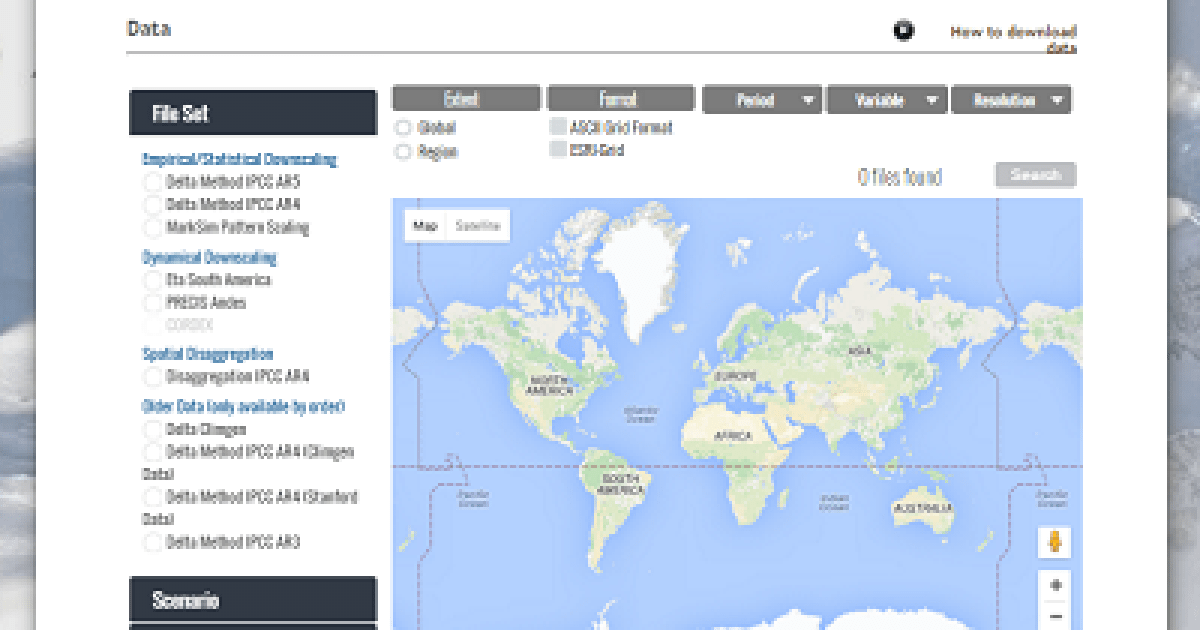Open the Period dropdown
Viewport: 1200px width, 630px height.
click(x=762, y=100)
